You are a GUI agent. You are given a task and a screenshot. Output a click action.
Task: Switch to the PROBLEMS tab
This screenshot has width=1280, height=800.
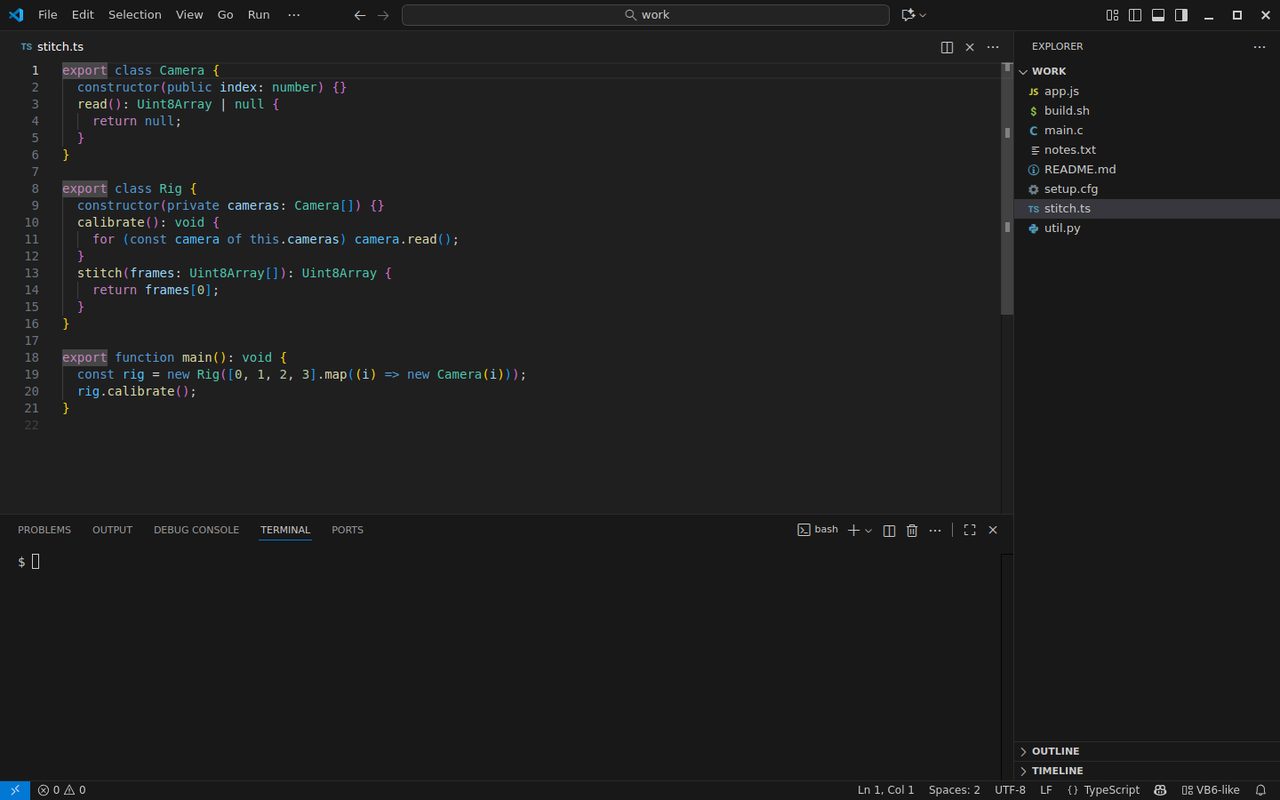coord(44,530)
